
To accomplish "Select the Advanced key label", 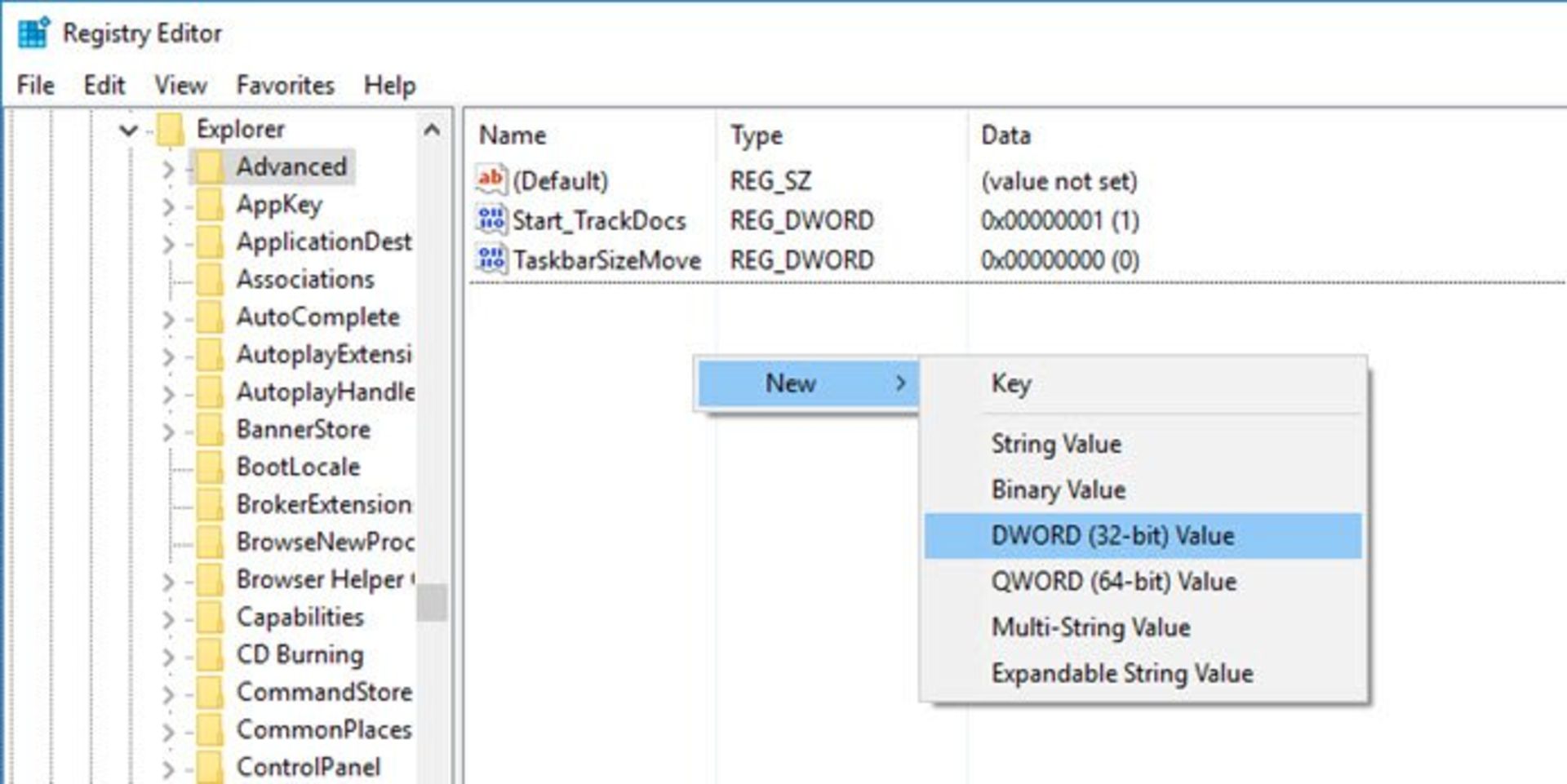I will 292,166.
